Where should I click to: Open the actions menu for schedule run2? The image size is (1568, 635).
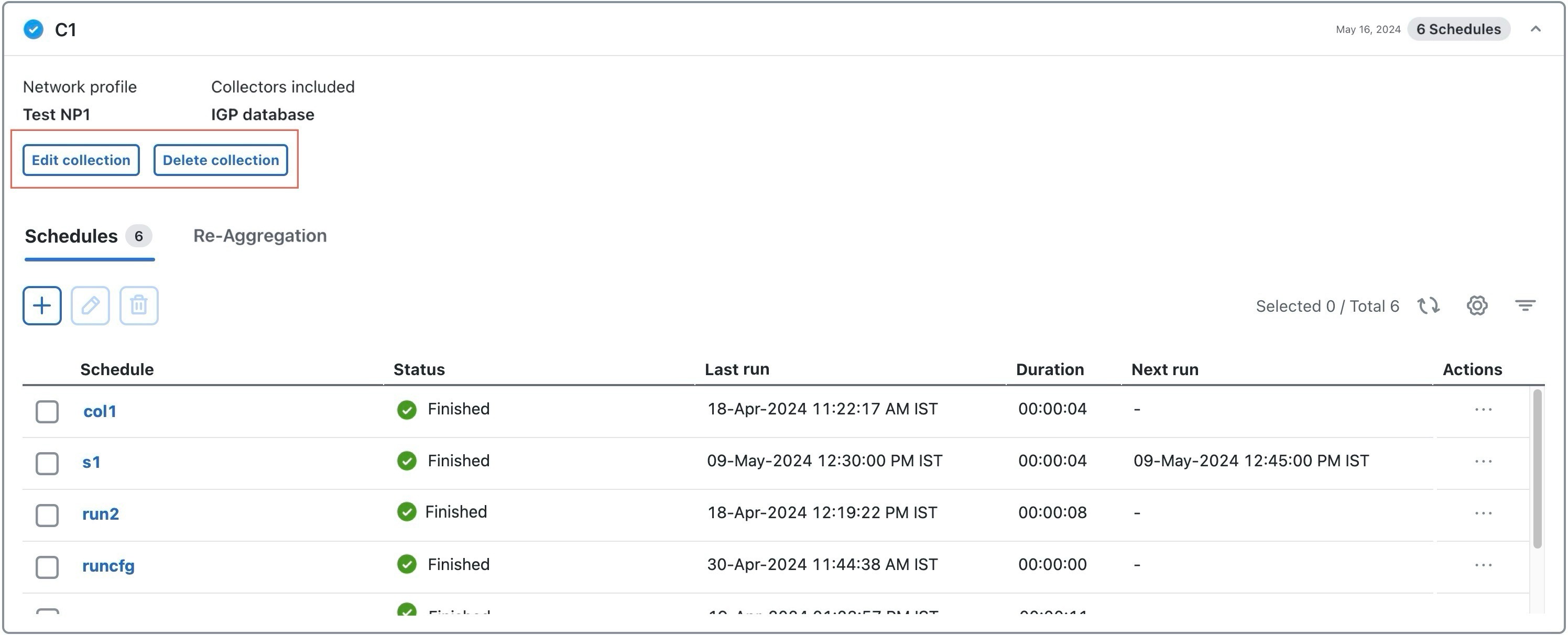pyautogui.click(x=1483, y=512)
